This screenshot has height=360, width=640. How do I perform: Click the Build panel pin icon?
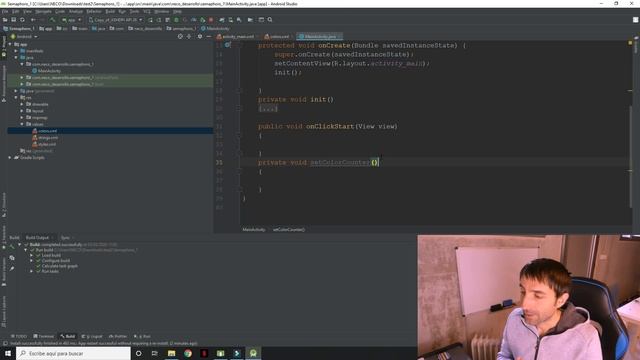[12, 268]
